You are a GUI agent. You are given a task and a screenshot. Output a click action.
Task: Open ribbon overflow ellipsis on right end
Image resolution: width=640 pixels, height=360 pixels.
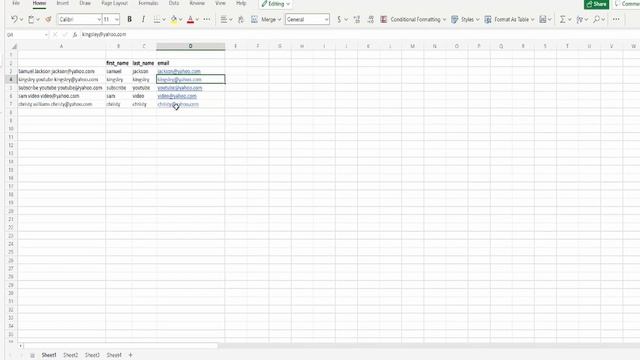pyautogui.click(x=616, y=19)
